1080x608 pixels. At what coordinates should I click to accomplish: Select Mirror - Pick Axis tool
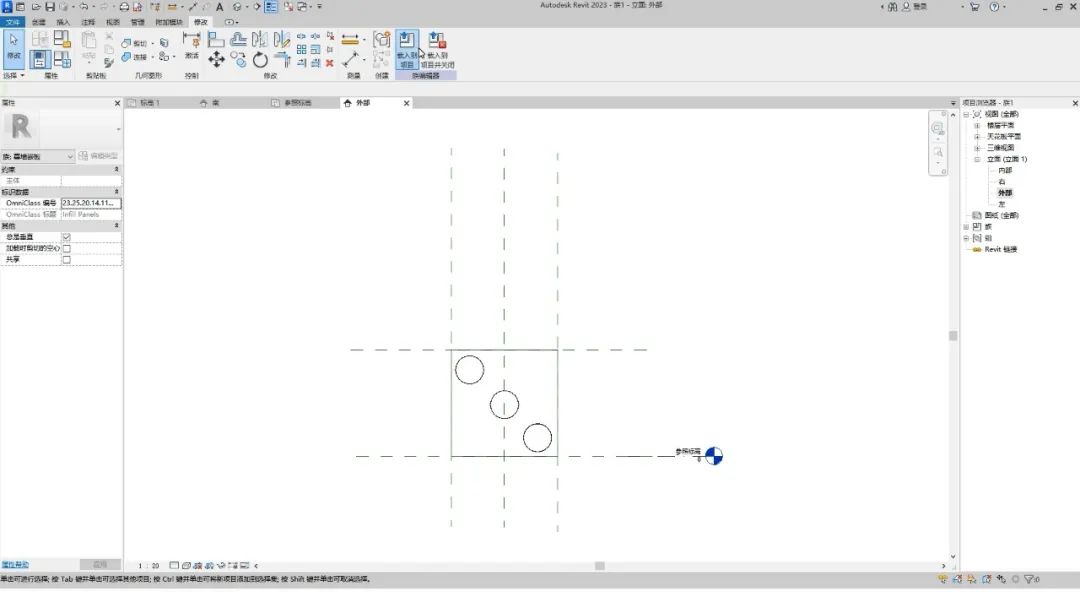click(260, 39)
